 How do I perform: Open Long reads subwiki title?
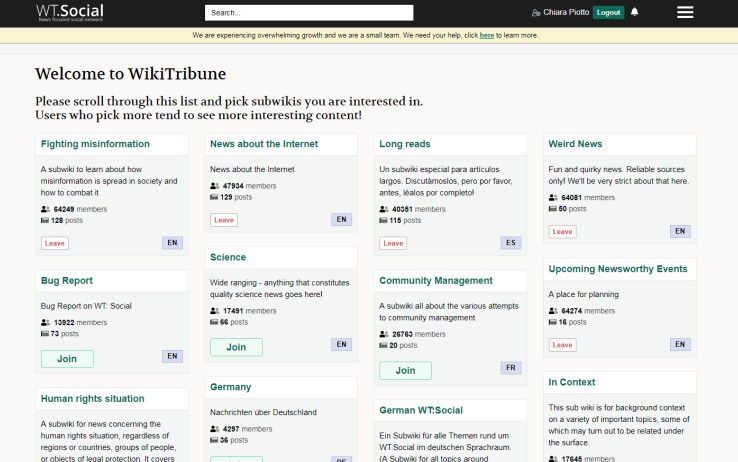point(405,144)
